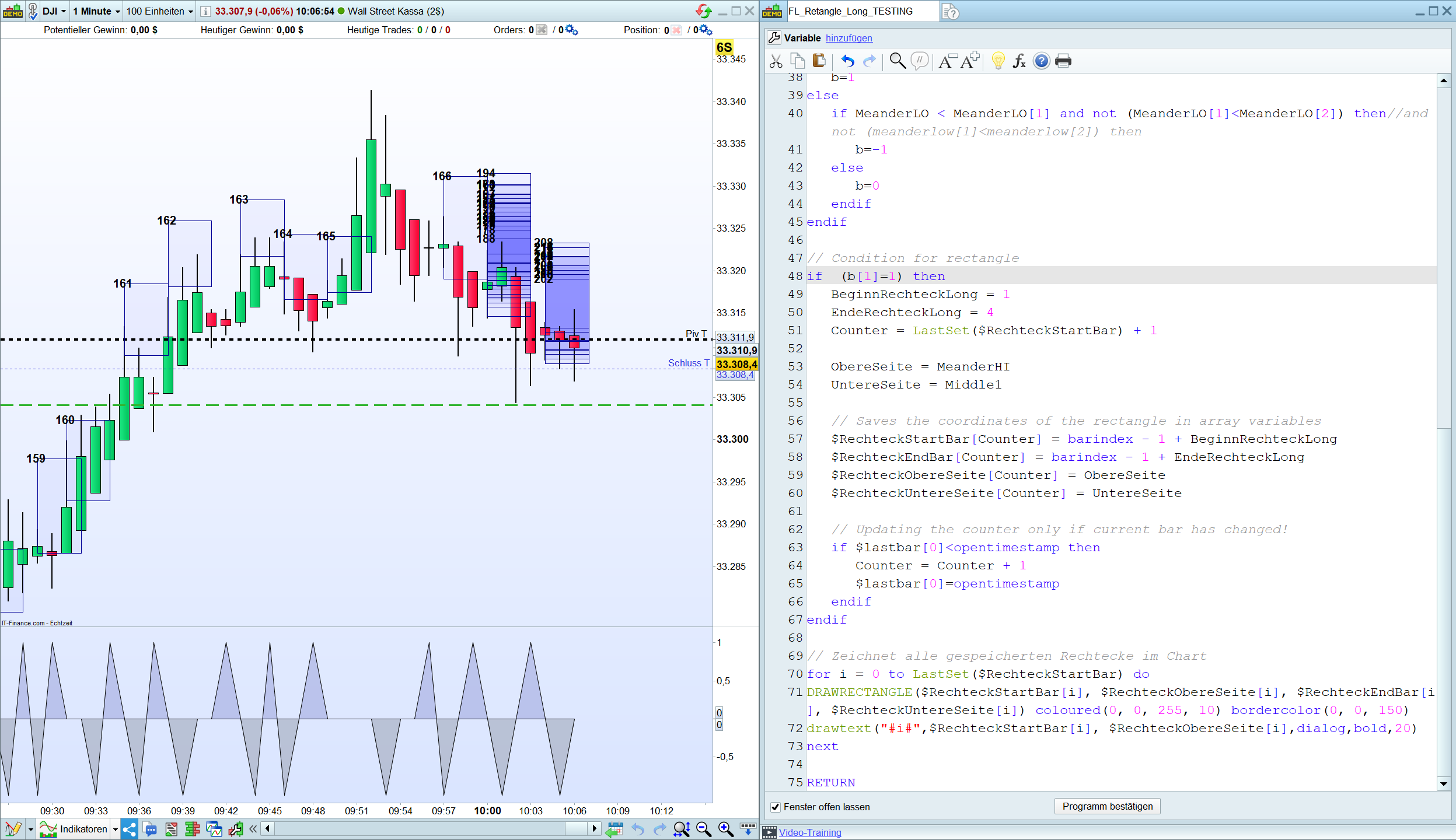Open the DJI instrument dropdown
Viewport: 1456px width, 840px height.
click(55, 11)
